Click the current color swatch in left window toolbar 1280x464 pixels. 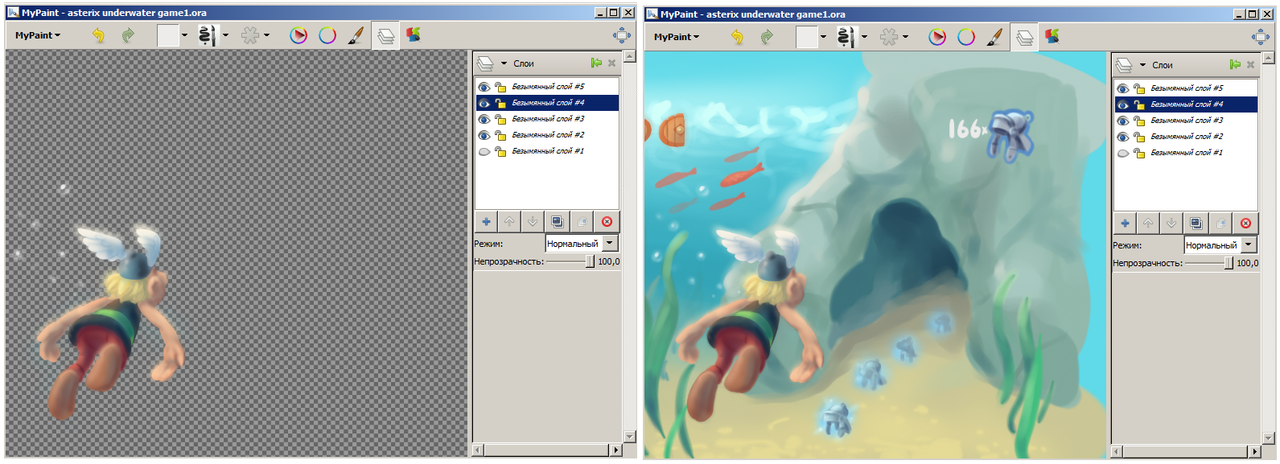(168, 36)
